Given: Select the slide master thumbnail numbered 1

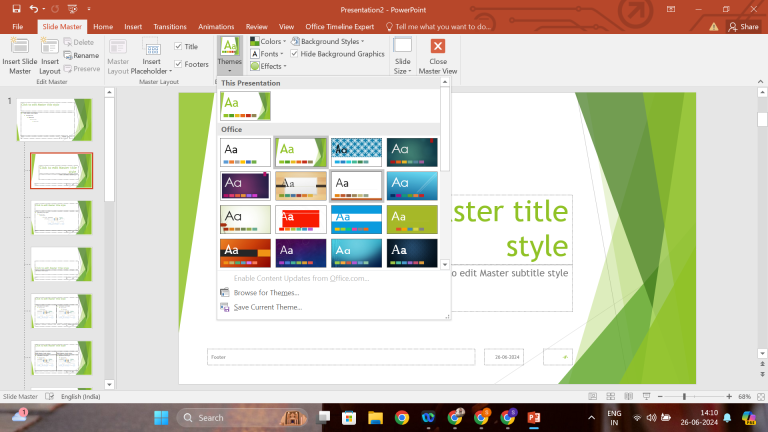Looking at the screenshot, I should point(54,120).
